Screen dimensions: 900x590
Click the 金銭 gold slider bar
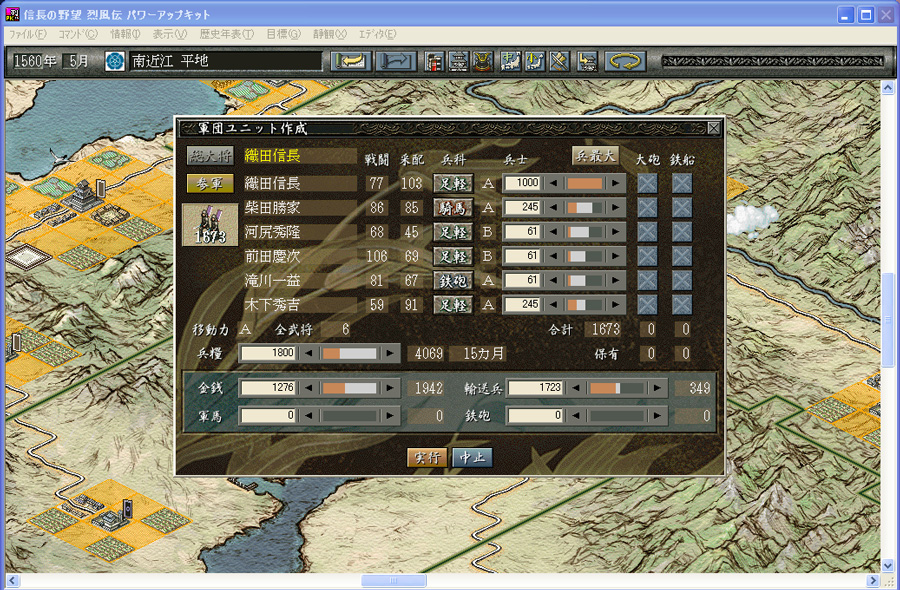(350, 389)
